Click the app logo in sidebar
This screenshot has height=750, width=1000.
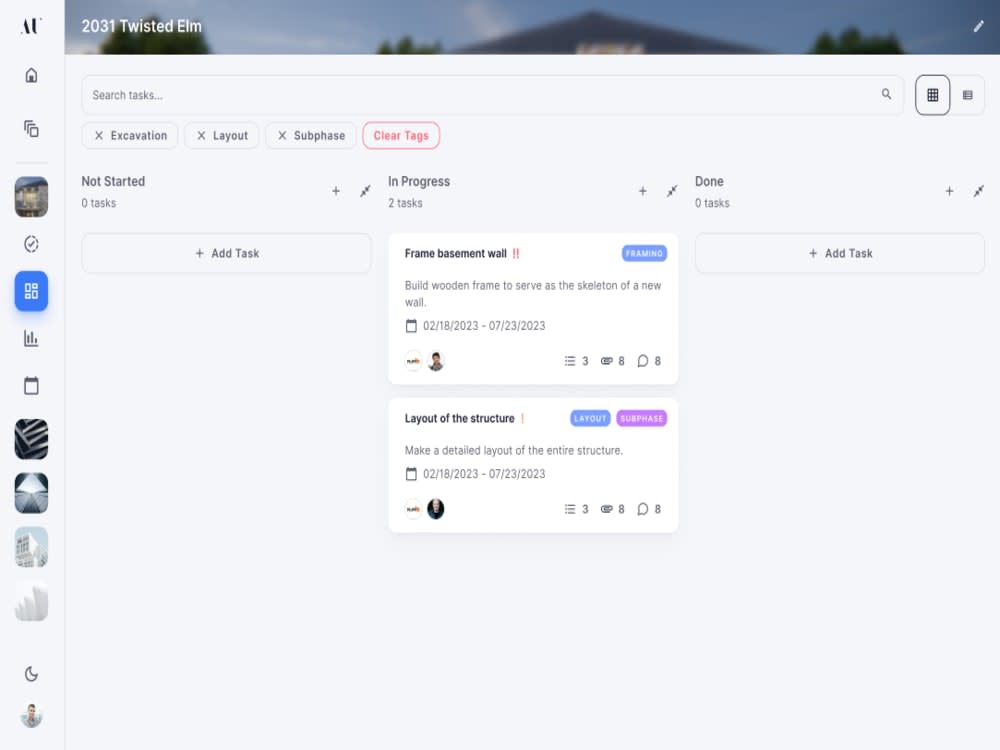coord(31,26)
